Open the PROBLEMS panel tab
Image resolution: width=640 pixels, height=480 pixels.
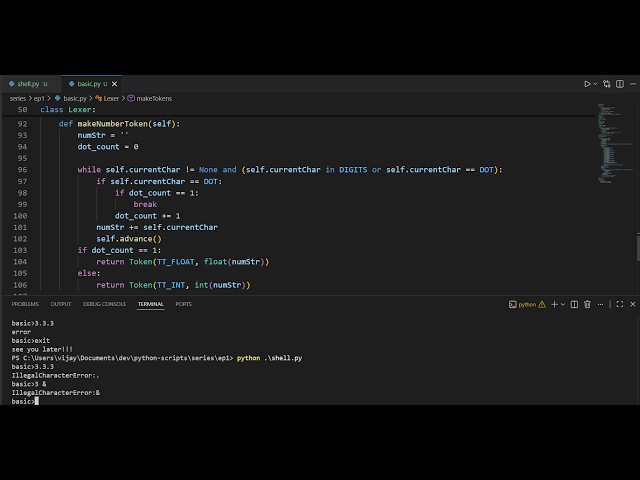click(x=25, y=304)
